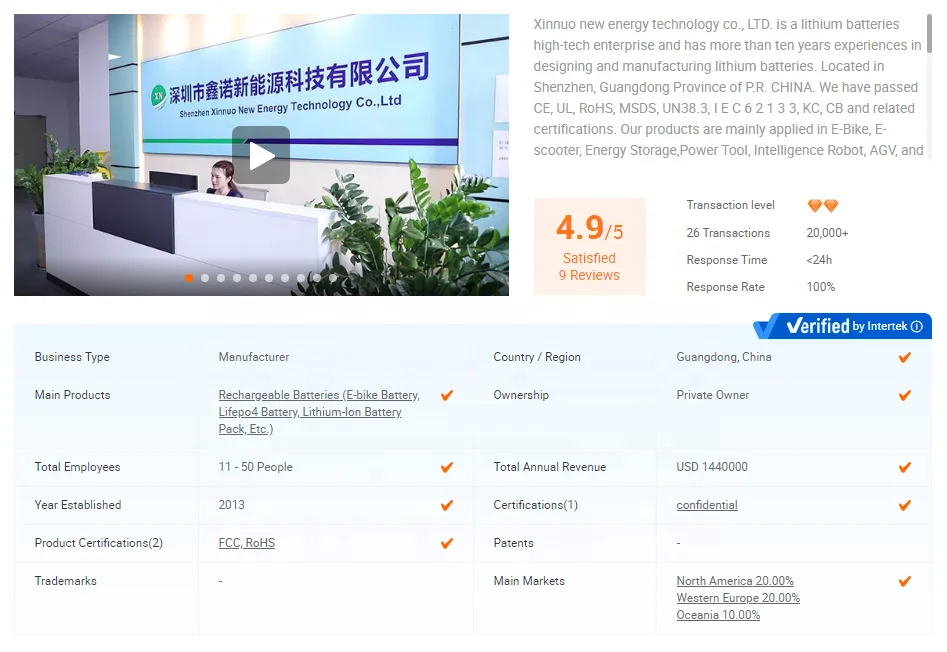
Task: Click the 'USD 1440000' revenue value
Action: pyautogui.click(x=712, y=467)
